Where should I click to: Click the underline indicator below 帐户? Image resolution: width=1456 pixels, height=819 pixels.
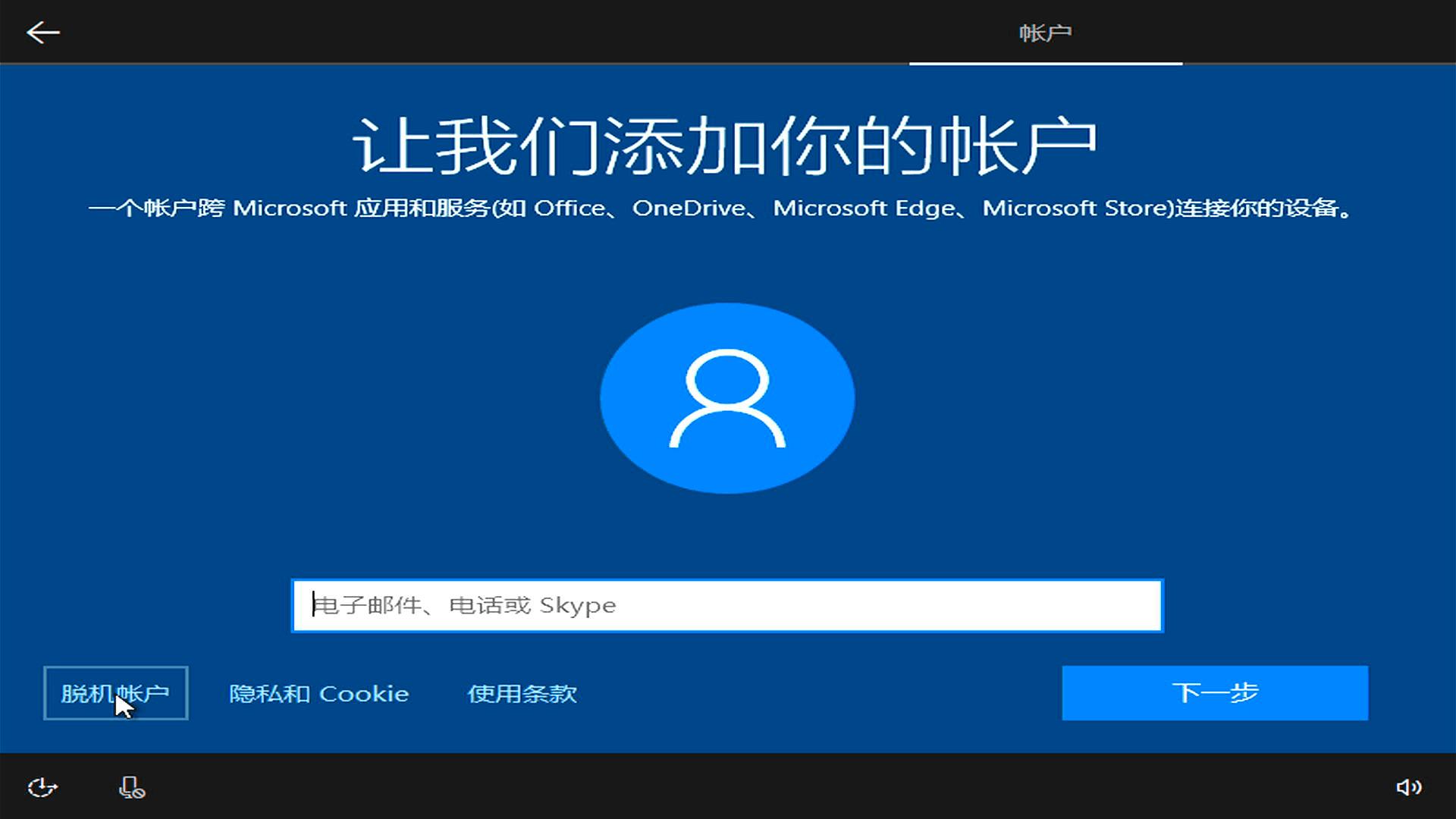(x=1046, y=65)
